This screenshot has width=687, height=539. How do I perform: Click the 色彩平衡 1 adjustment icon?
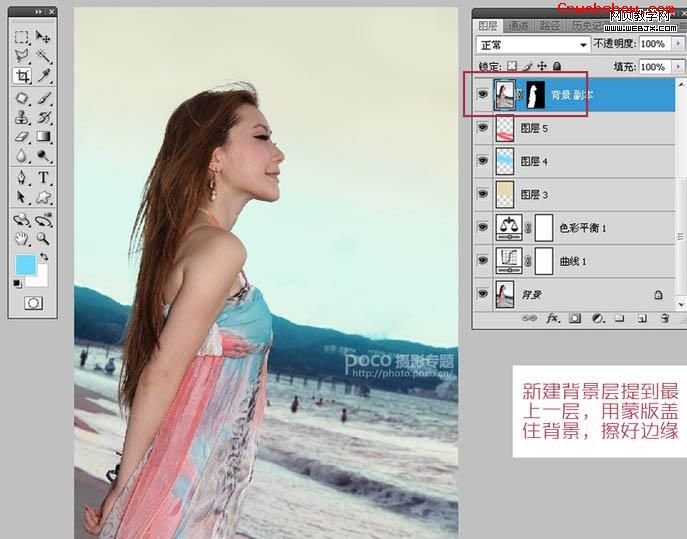click(509, 227)
